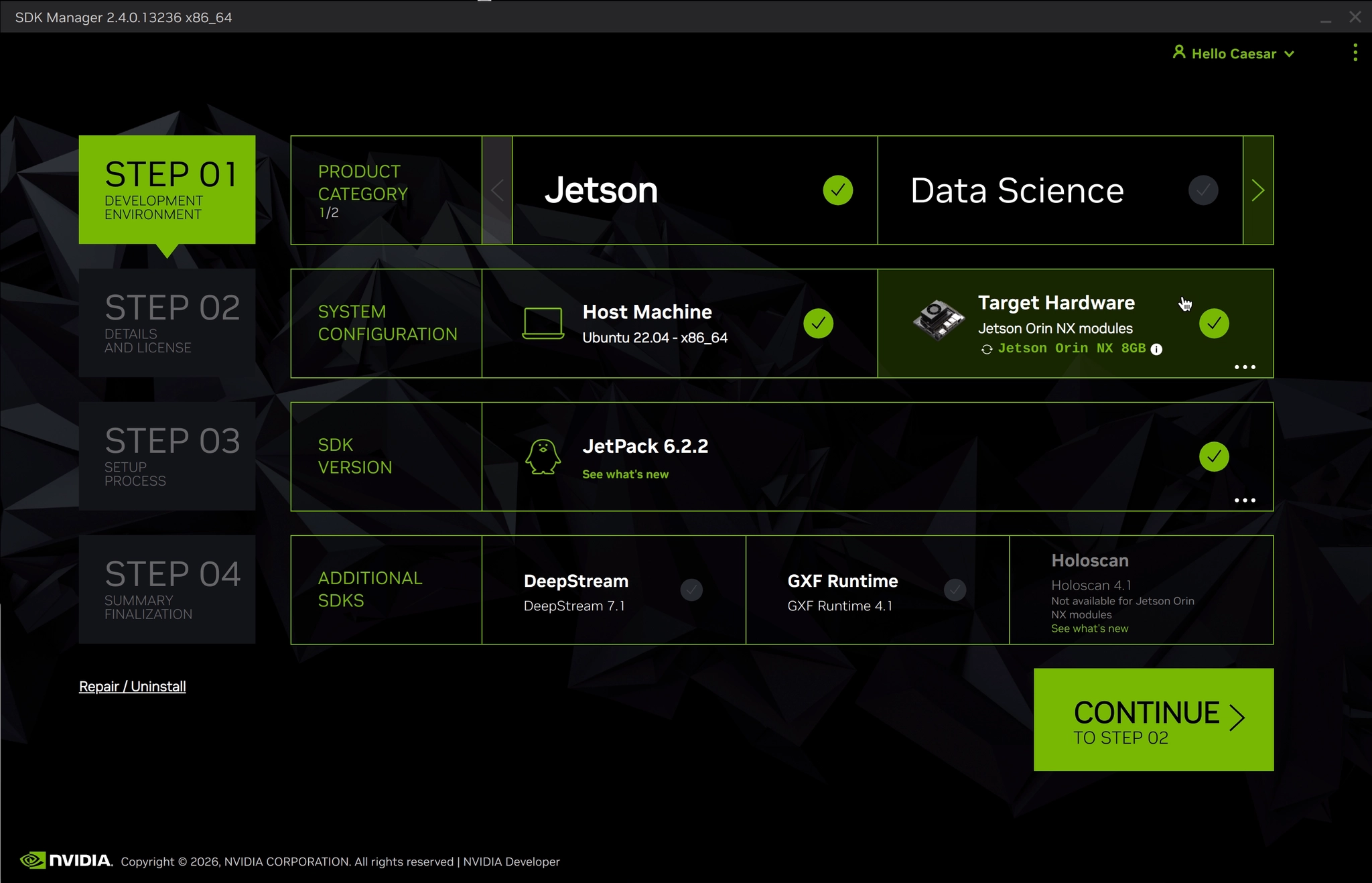This screenshot has width=1372, height=883.
Task: Click the SDK VERSION label
Action: 355,456
